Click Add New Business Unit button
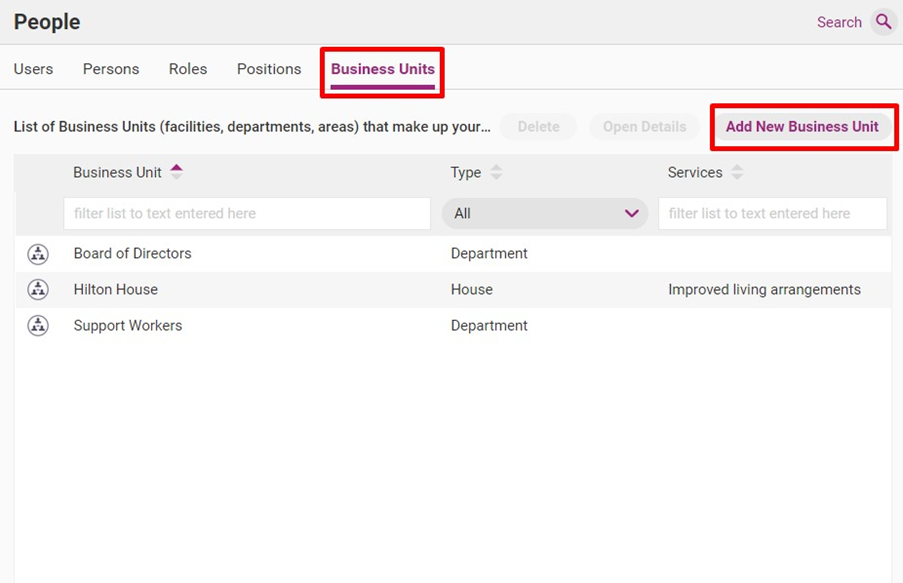This screenshot has height=583, width=903. pyautogui.click(x=802, y=127)
